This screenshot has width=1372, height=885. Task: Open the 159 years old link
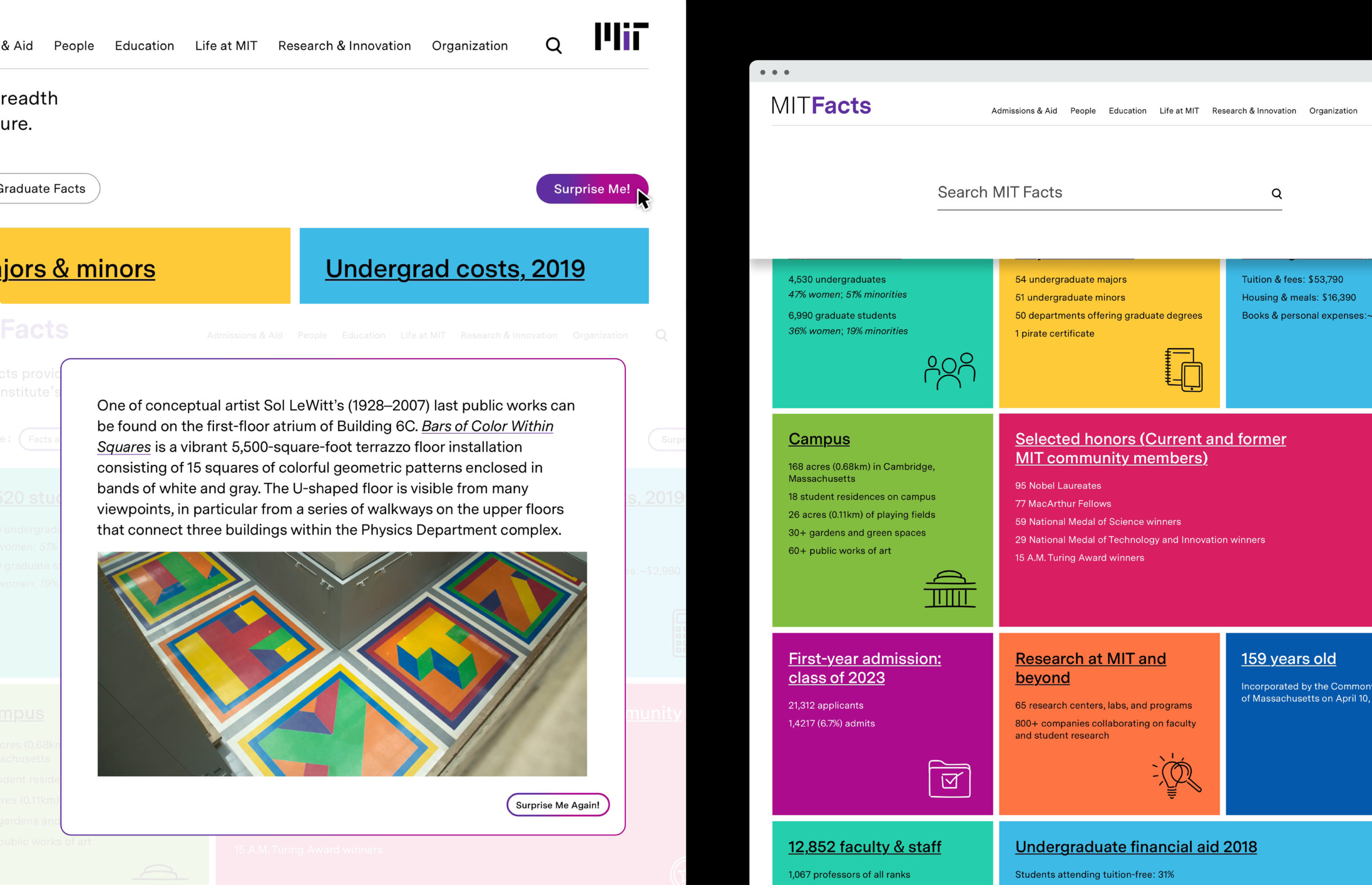coord(1288,659)
